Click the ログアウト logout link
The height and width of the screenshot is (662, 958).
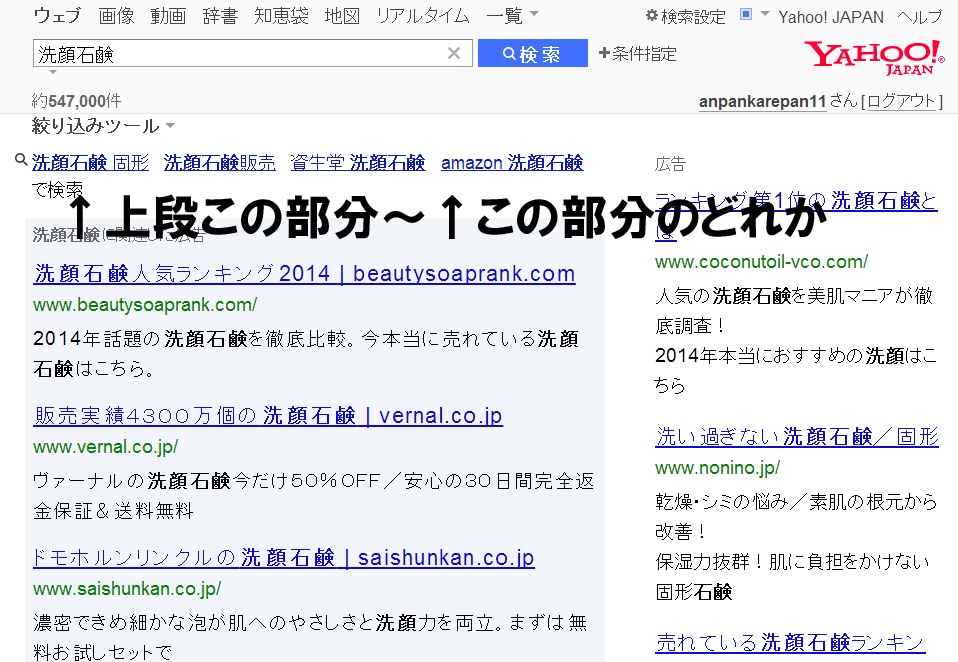tap(902, 101)
